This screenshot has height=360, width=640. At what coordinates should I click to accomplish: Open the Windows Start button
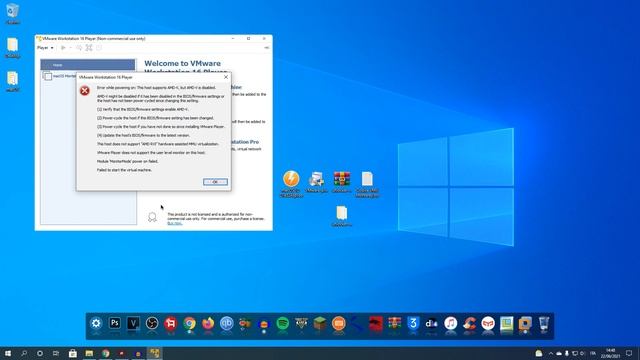pos(8,353)
